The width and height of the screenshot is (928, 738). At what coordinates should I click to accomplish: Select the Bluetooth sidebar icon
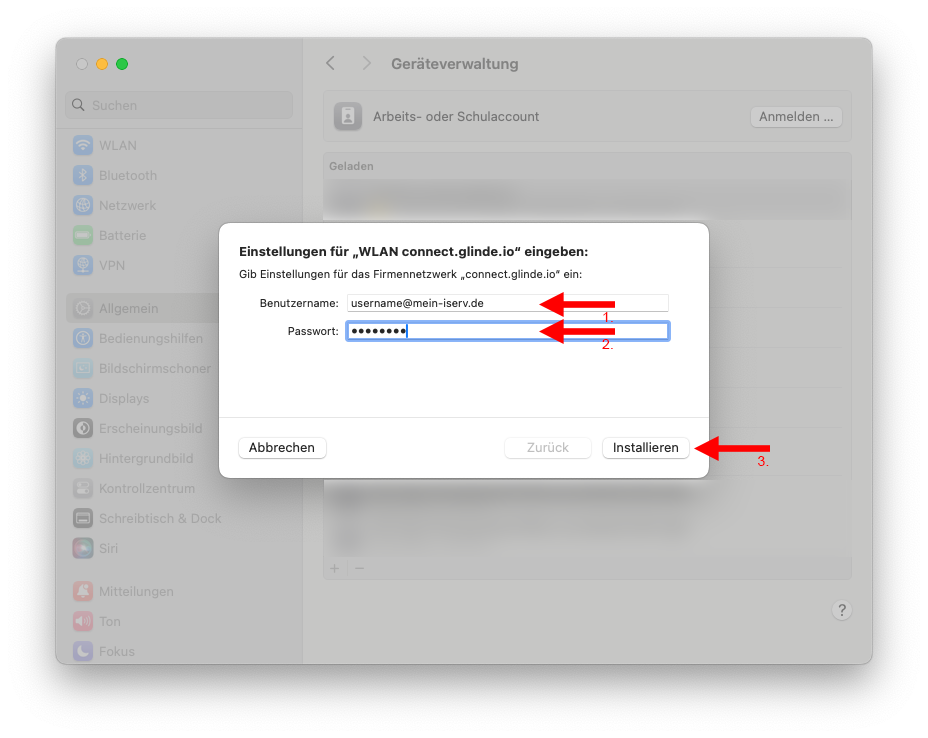click(83, 176)
